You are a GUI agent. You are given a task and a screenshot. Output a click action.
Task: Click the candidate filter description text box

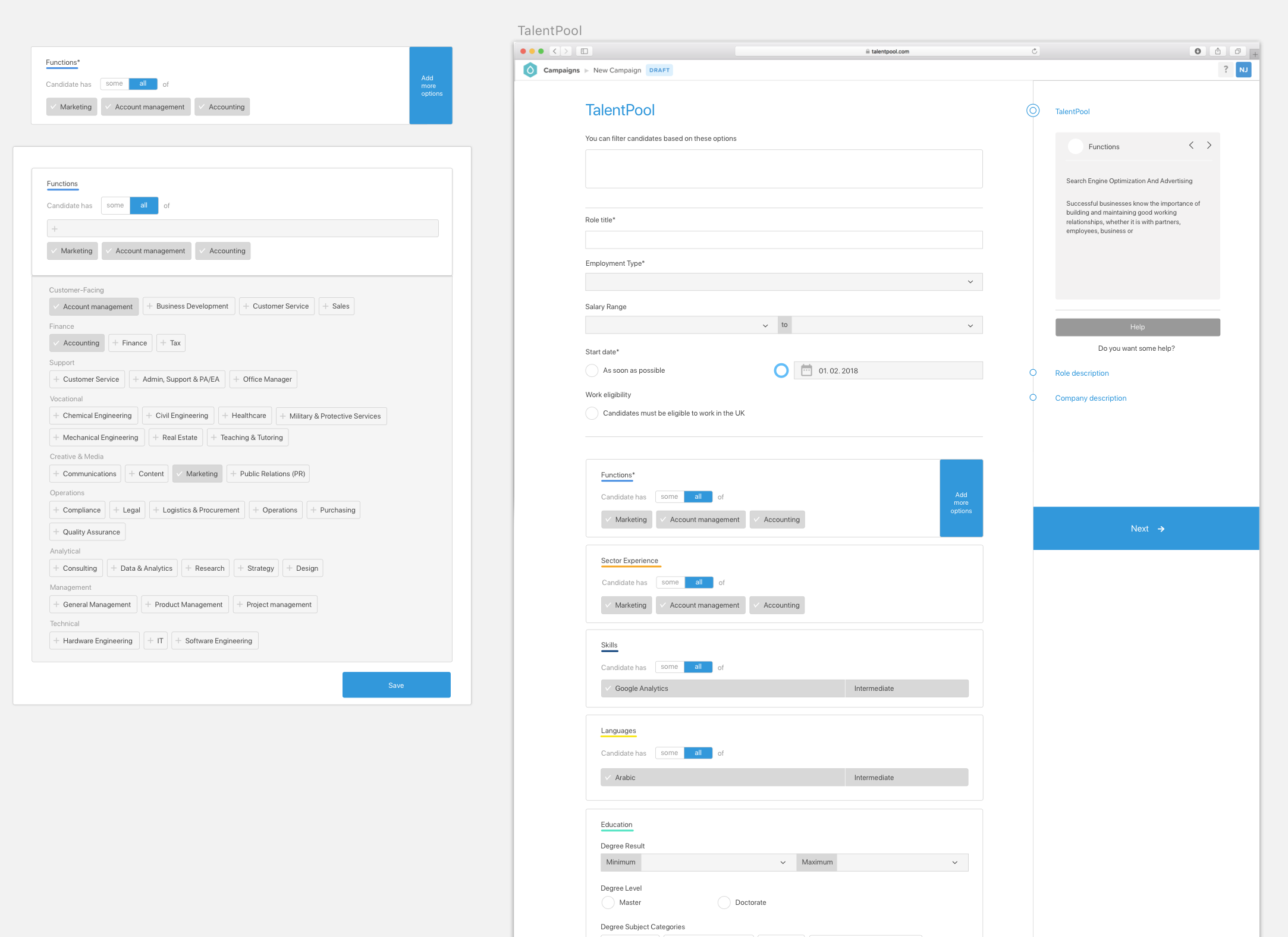784,169
